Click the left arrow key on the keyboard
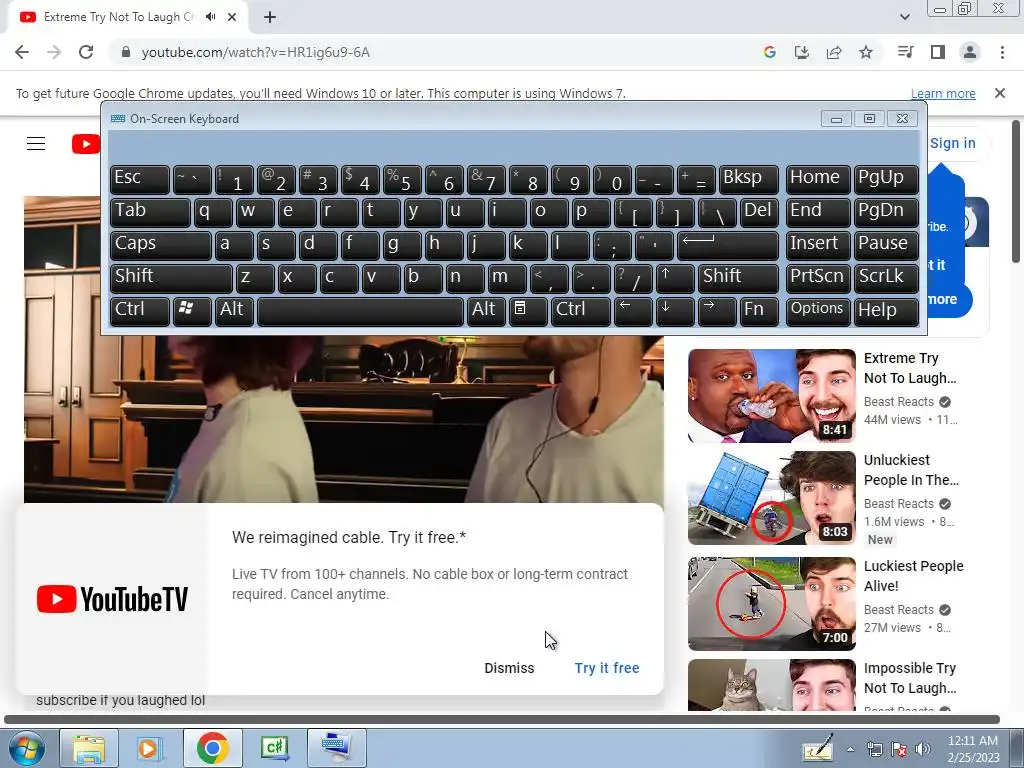1024x768 pixels. coord(632,310)
